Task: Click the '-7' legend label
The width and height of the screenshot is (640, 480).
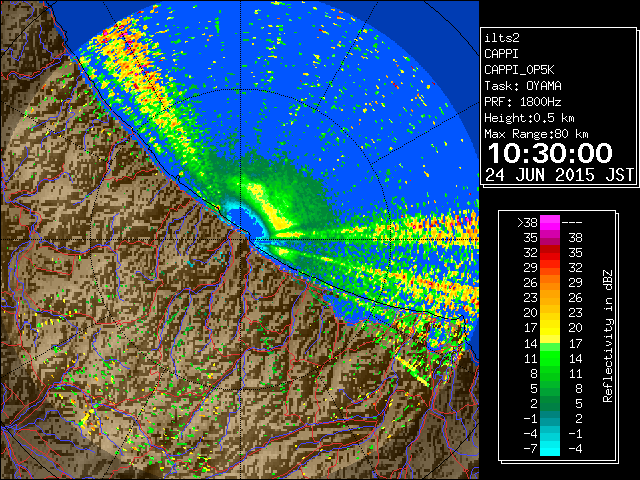Action: pyautogui.click(x=531, y=448)
